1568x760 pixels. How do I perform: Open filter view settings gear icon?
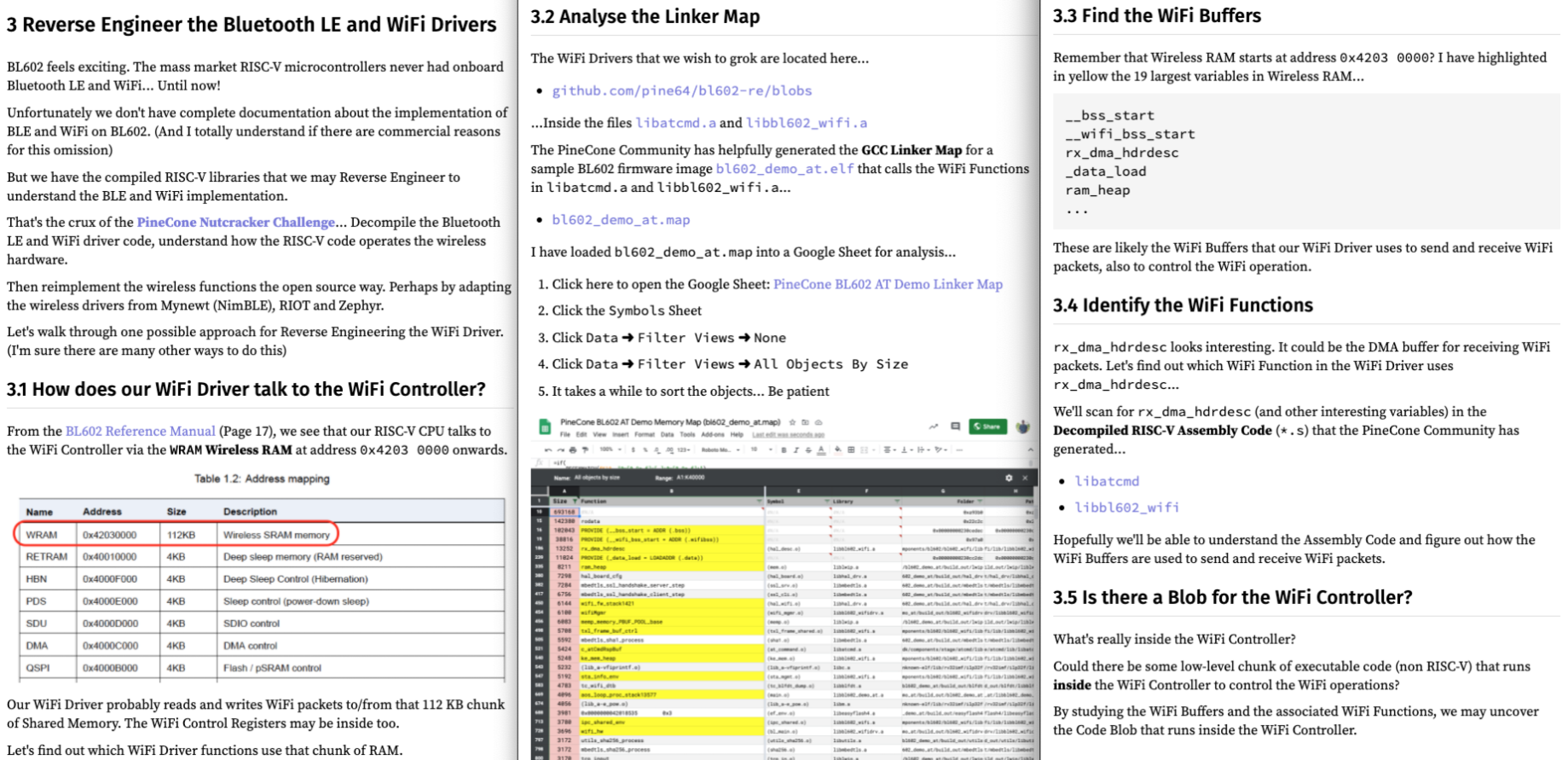point(1009,478)
